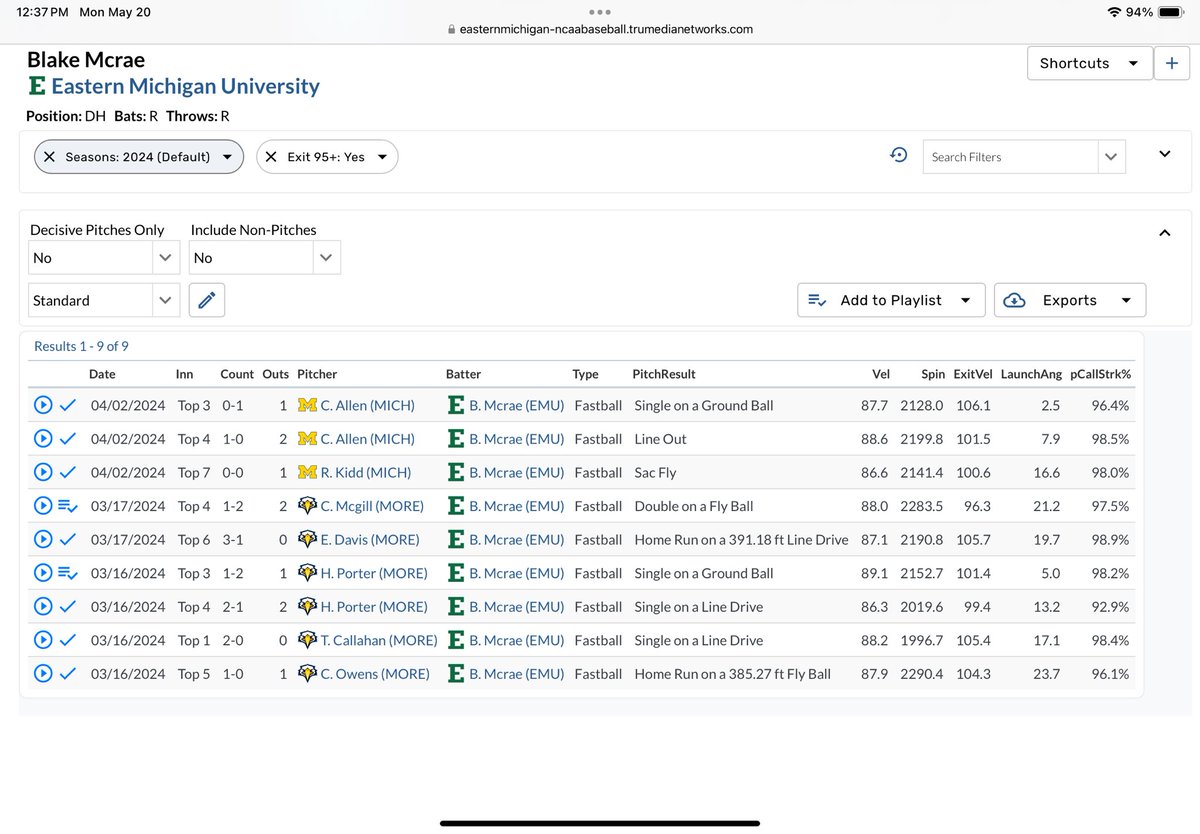Open pitcher T. Callahan (MORE) link
The image size is (1200, 834).
[x=379, y=640]
